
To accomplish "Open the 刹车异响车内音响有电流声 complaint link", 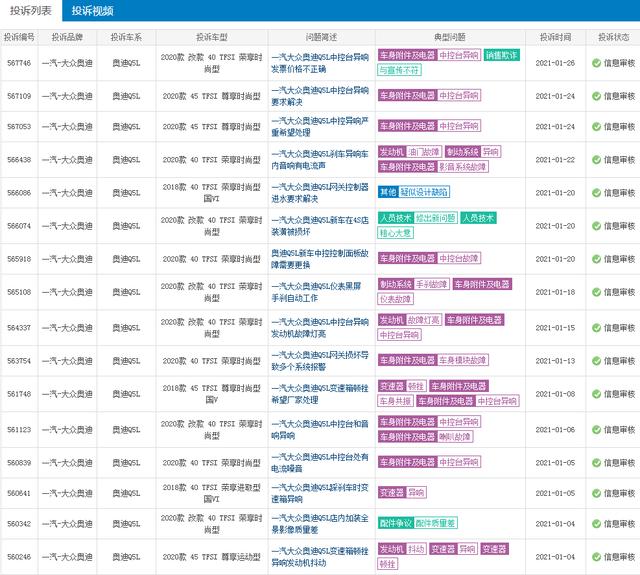I will (320, 160).
